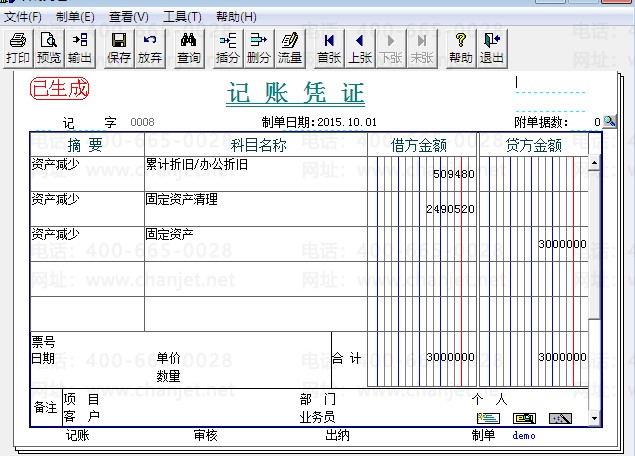Open 预览 print preview
Viewport: 635px width, 456px height.
coord(48,47)
